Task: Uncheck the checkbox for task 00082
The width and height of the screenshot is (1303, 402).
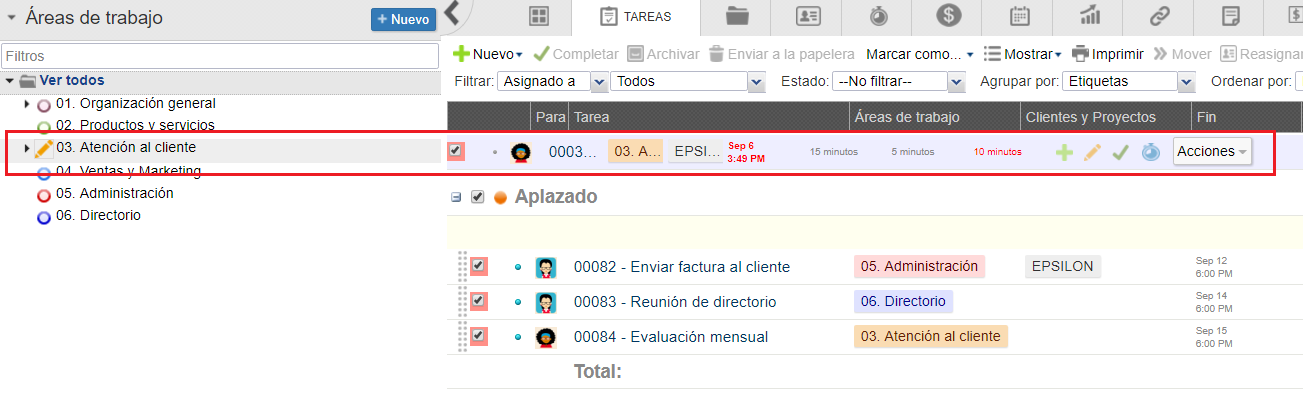Action: (x=479, y=266)
